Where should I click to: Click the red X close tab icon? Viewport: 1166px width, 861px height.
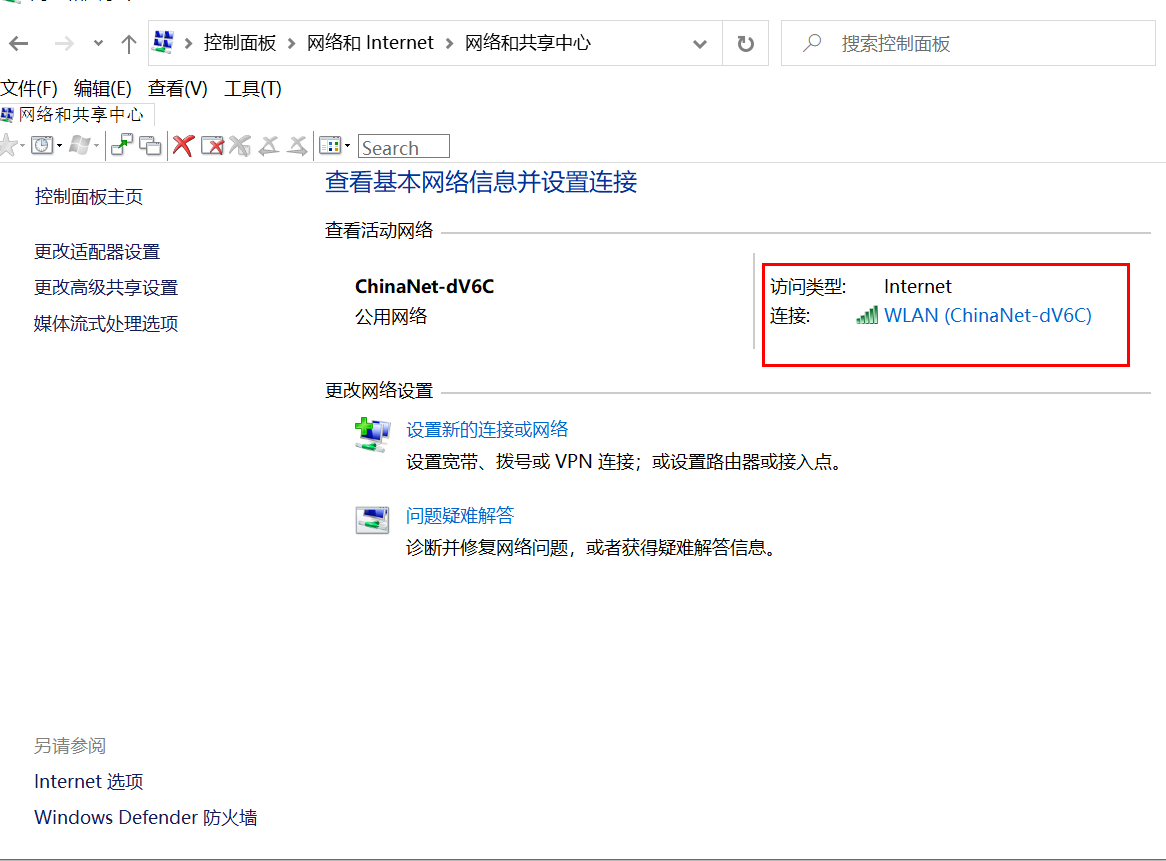tap(183, 146)
